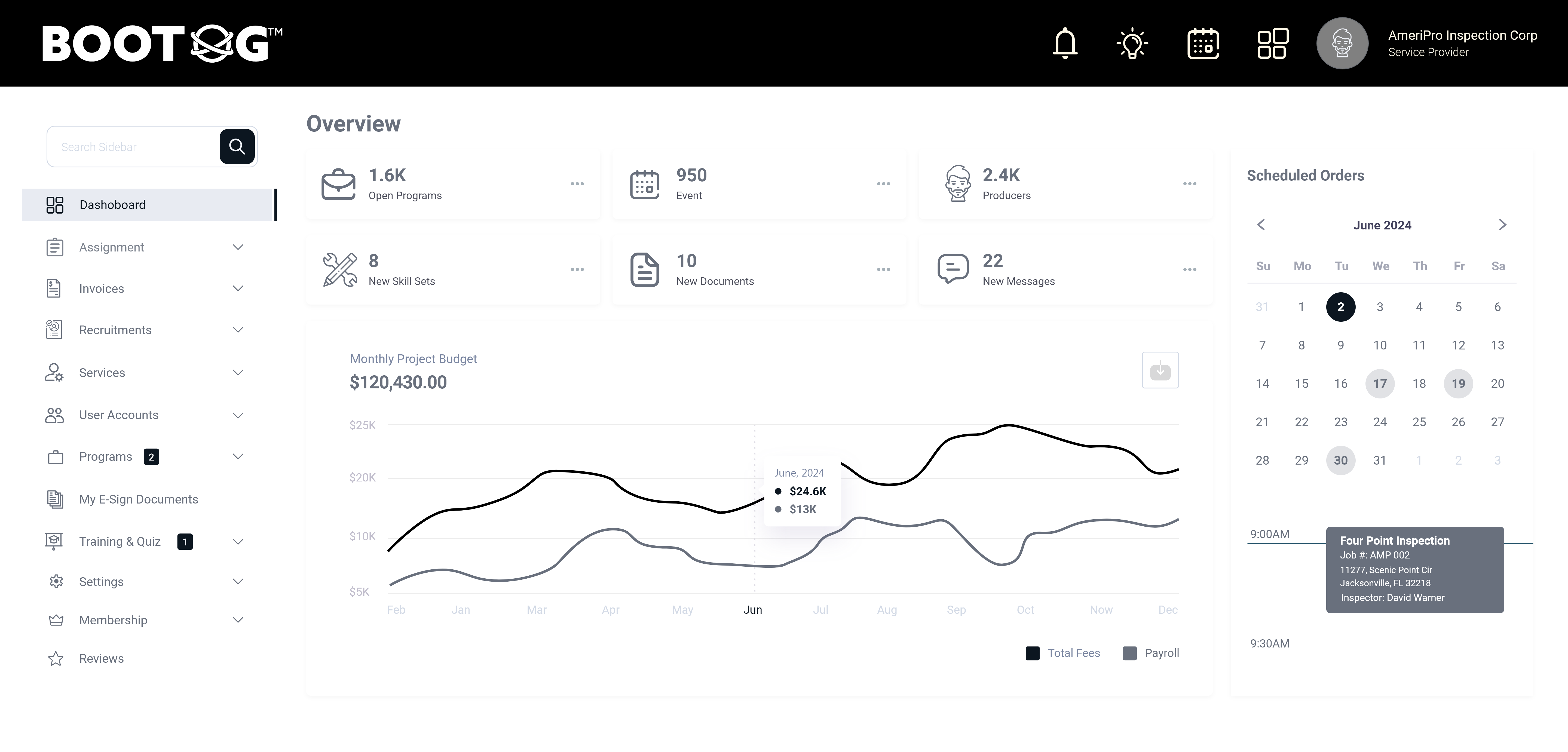Expand the Training & Quiz chevron
Image resolution: width=1568 pixels, height=752 pixels.
coord(238,542)
